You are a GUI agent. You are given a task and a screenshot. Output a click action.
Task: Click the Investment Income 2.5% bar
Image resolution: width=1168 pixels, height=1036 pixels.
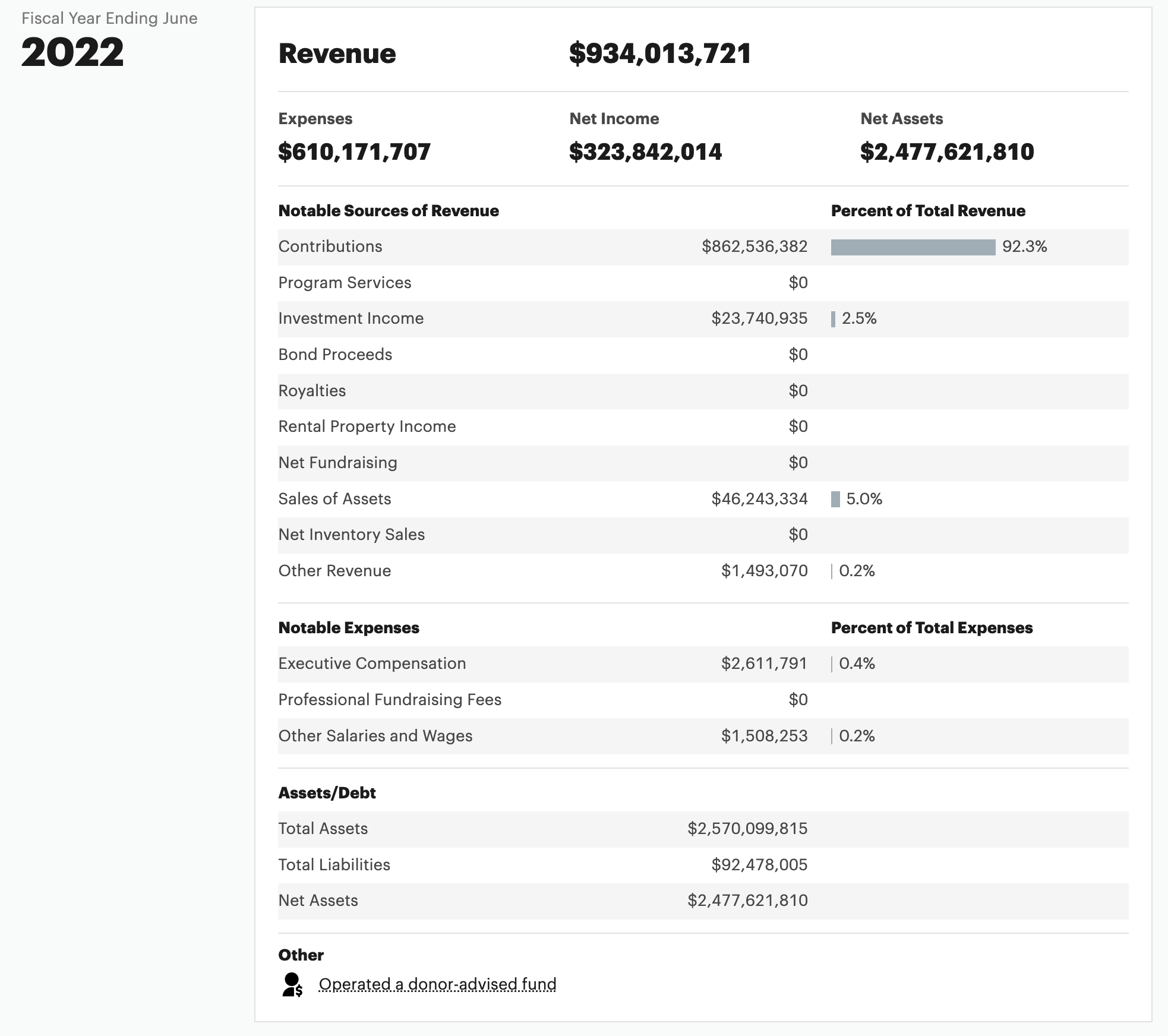click(x=833, y=319)
